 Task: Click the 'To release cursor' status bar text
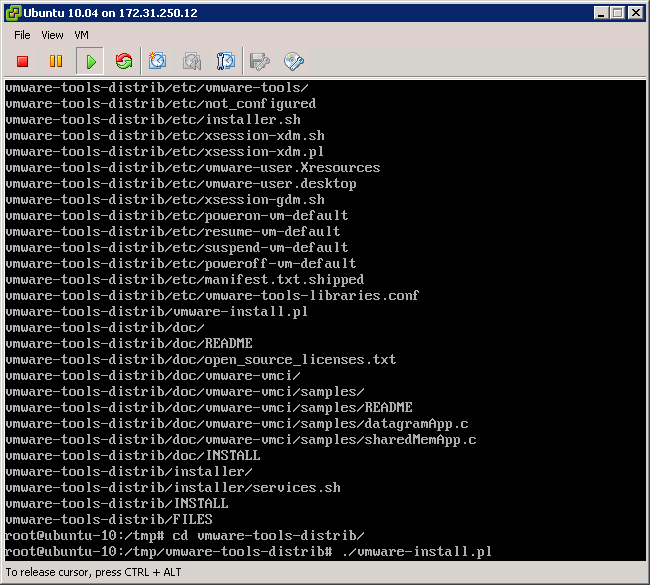click(x=93, y=572)
